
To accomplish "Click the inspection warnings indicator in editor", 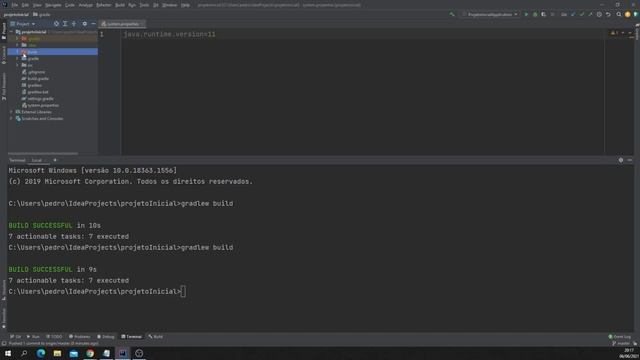I will point(614,33).
